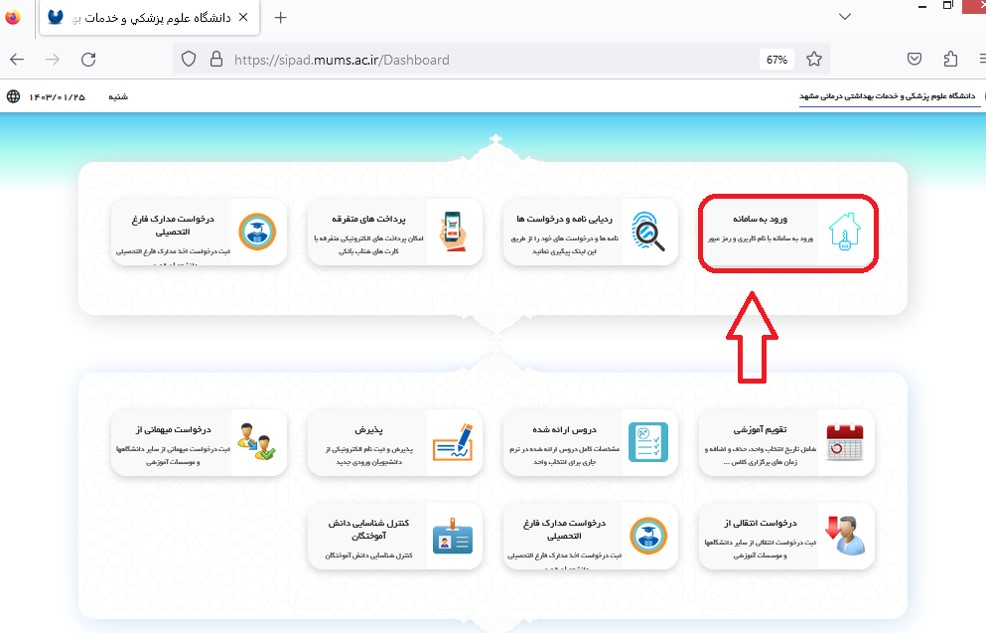The width and height of the screenshot is (986, 633).
Task: Click the guest student request icon
Action: point(257,442)
